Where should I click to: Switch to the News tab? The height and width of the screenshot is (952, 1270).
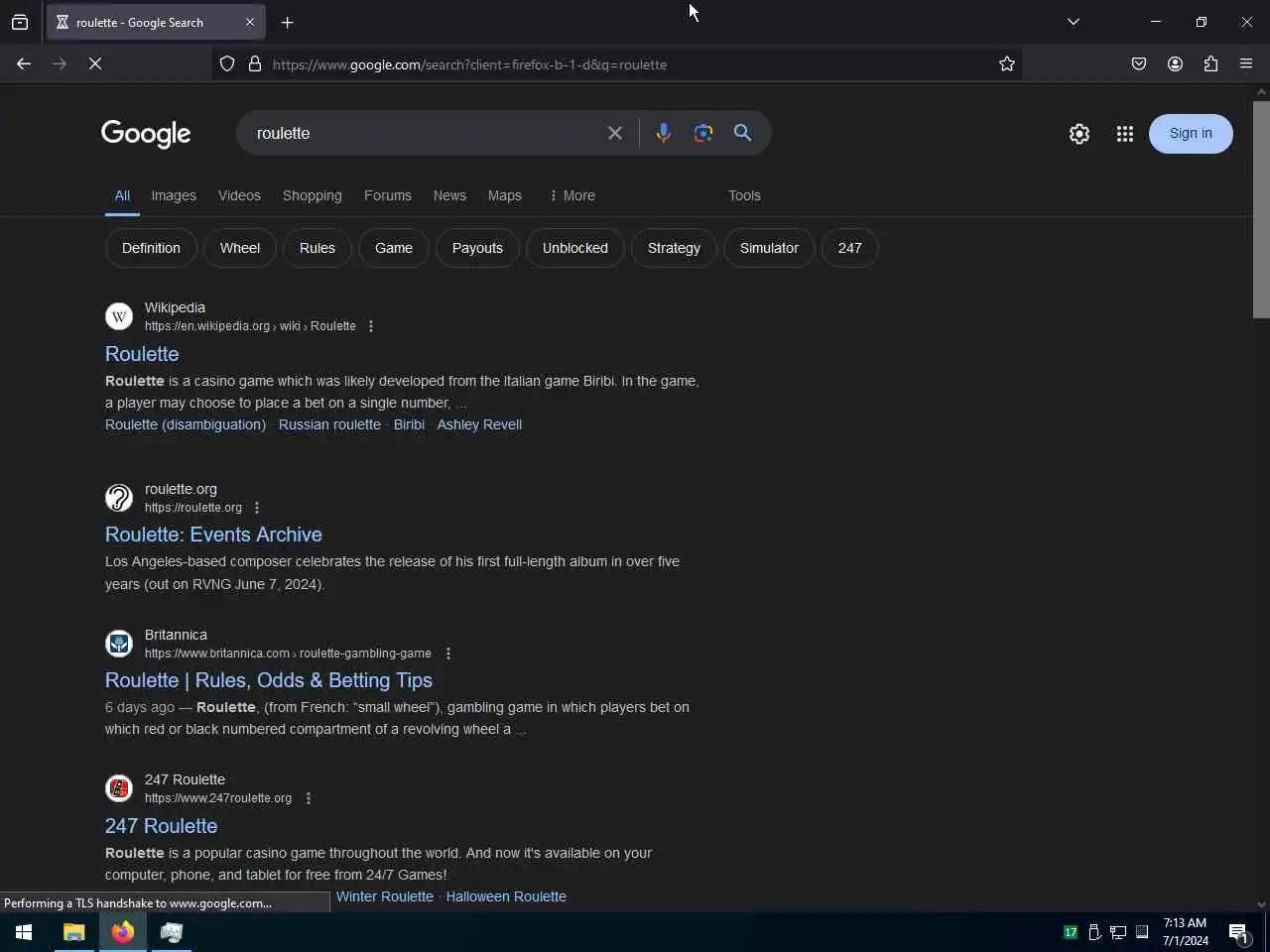pyautogui.click(x=449, y=195)
